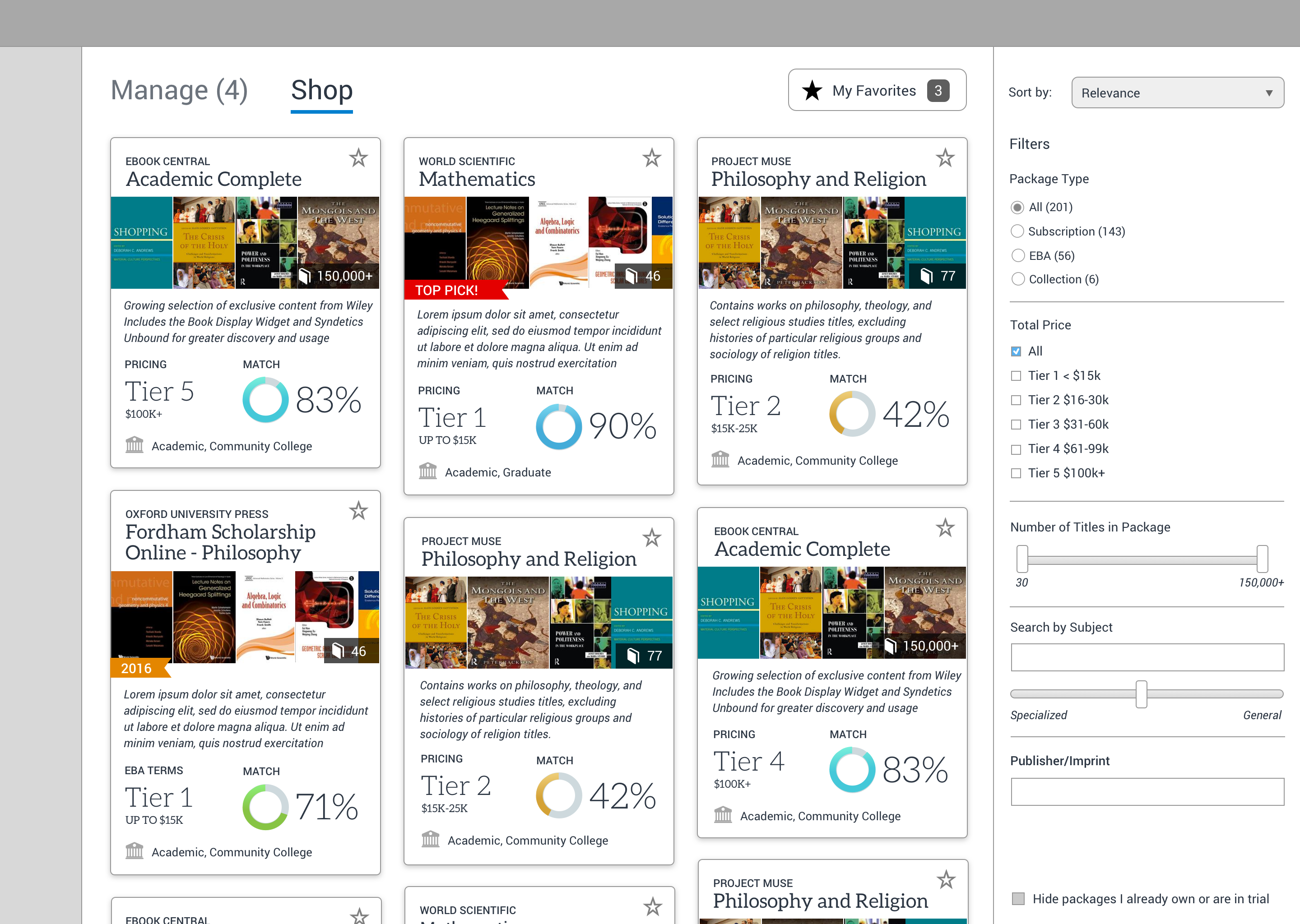Star the Philosophy and Religion card below Mathematics

[652, 537]
